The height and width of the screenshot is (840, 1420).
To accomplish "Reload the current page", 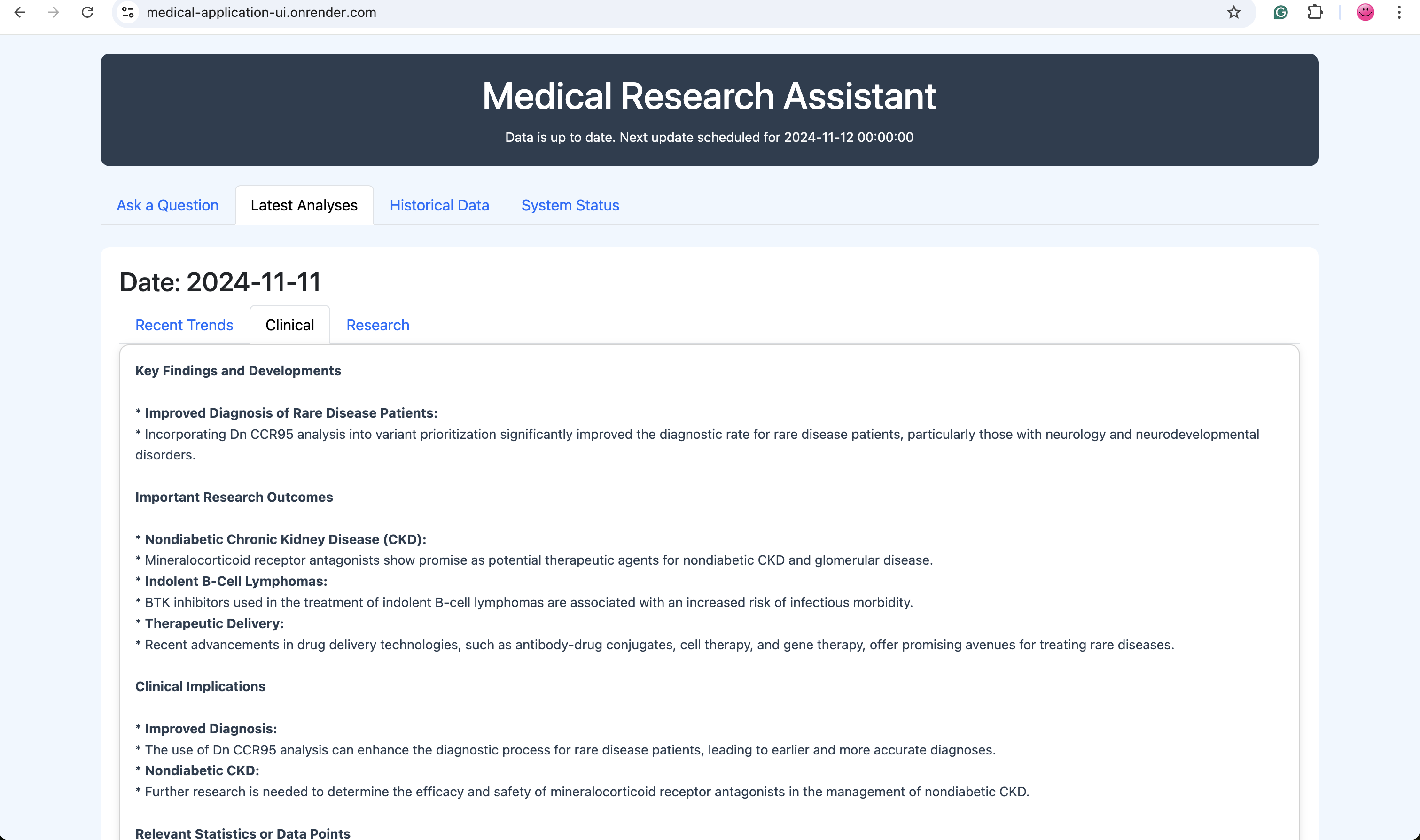I will coord(87,13).
